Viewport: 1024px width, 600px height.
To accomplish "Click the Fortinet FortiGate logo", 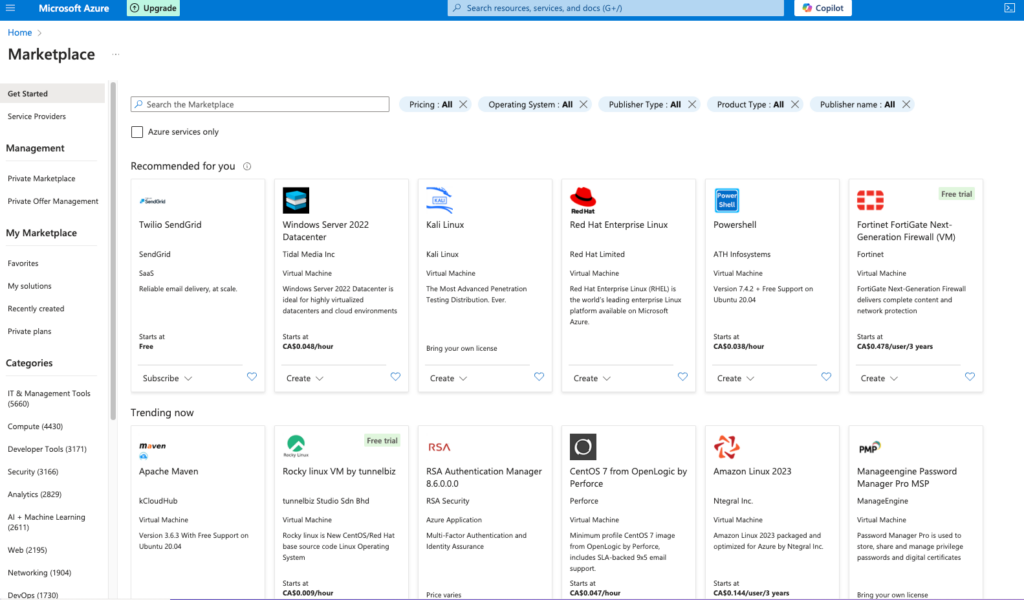I will 870,200.
